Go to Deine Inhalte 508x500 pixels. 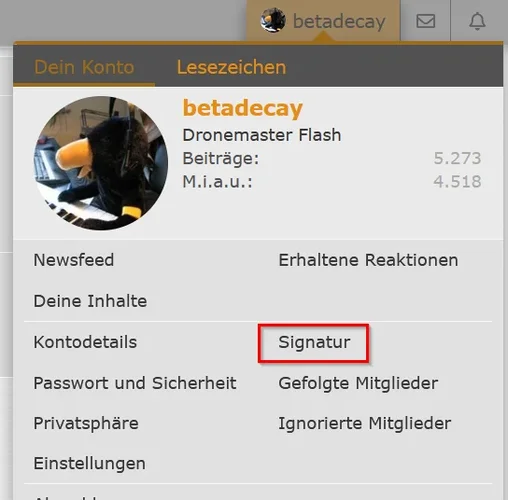point(90,301)
